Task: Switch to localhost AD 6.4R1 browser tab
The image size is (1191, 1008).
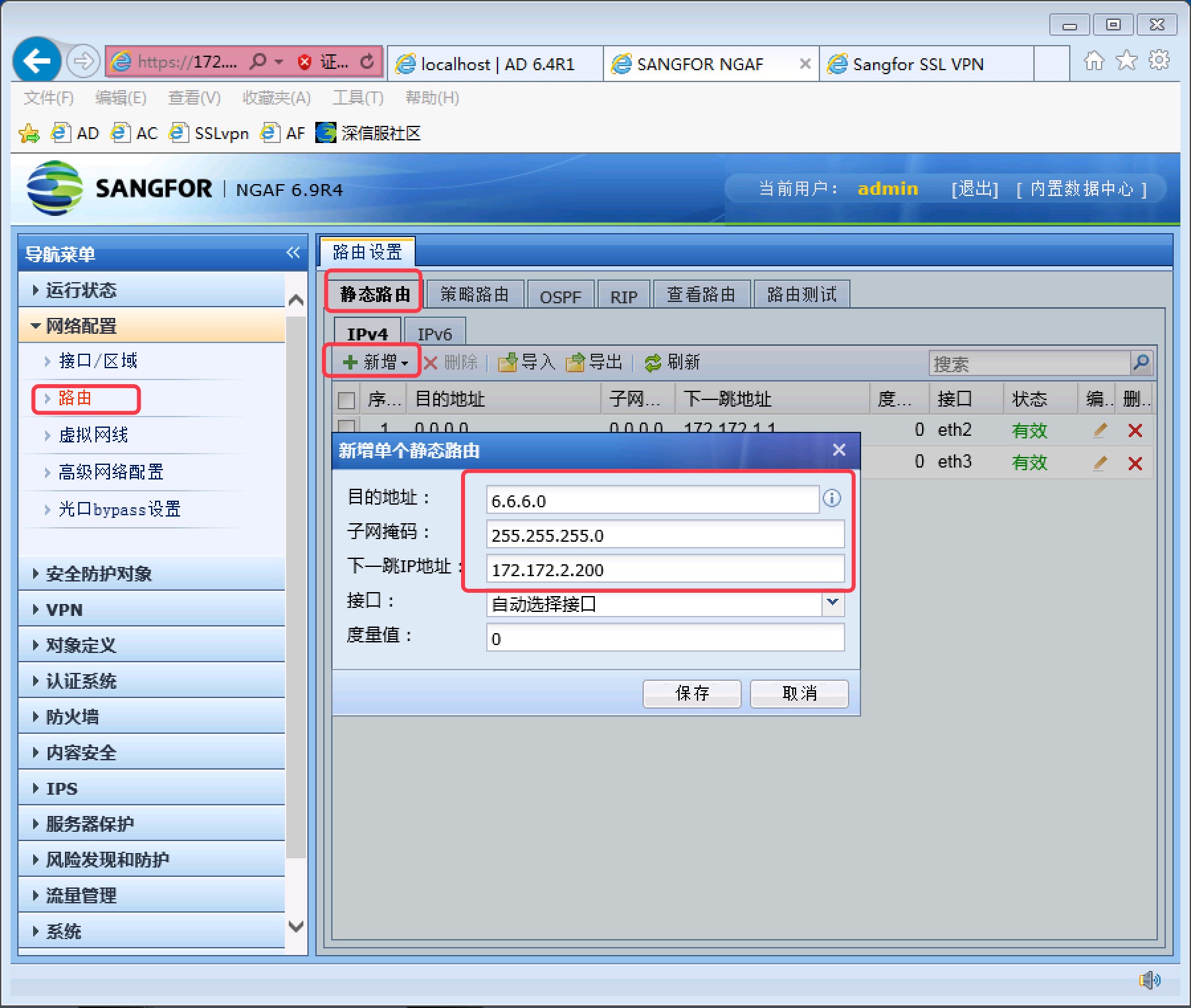Action: pos(495,64)
